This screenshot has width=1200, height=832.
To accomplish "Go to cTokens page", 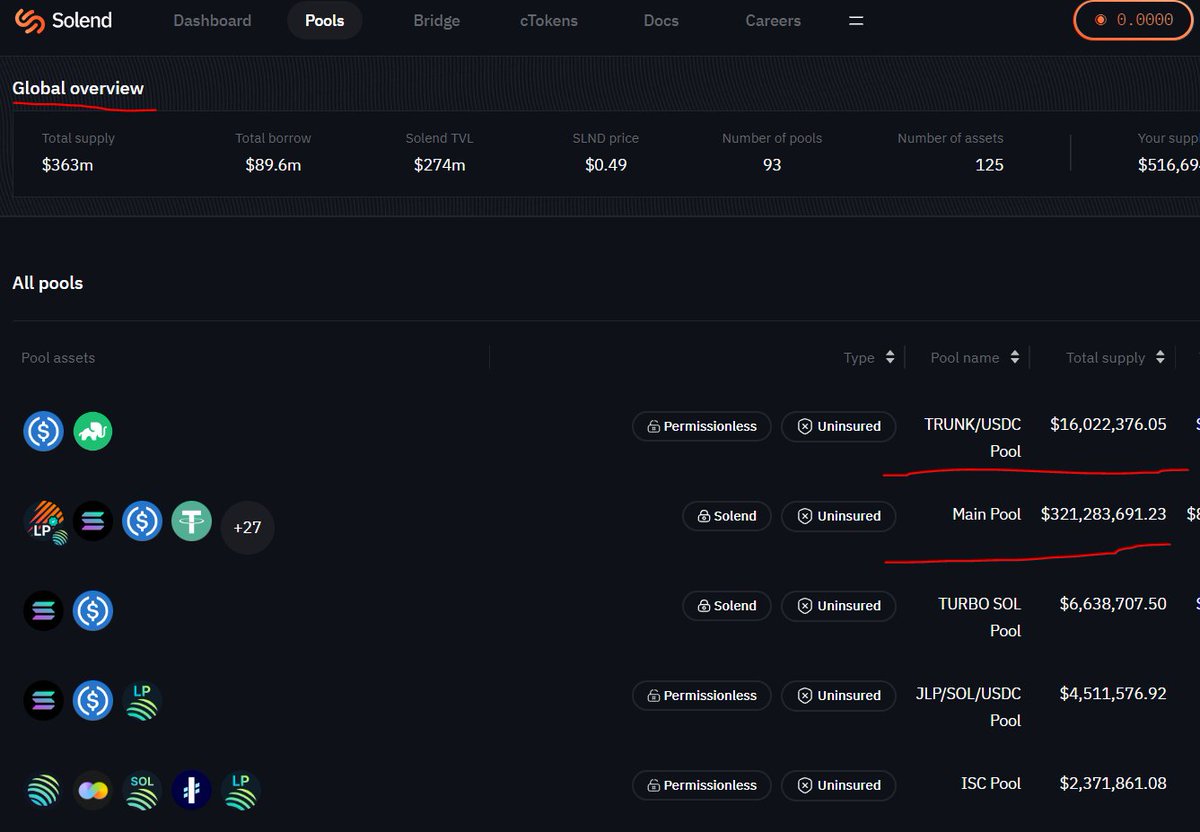I will (549, 20).
